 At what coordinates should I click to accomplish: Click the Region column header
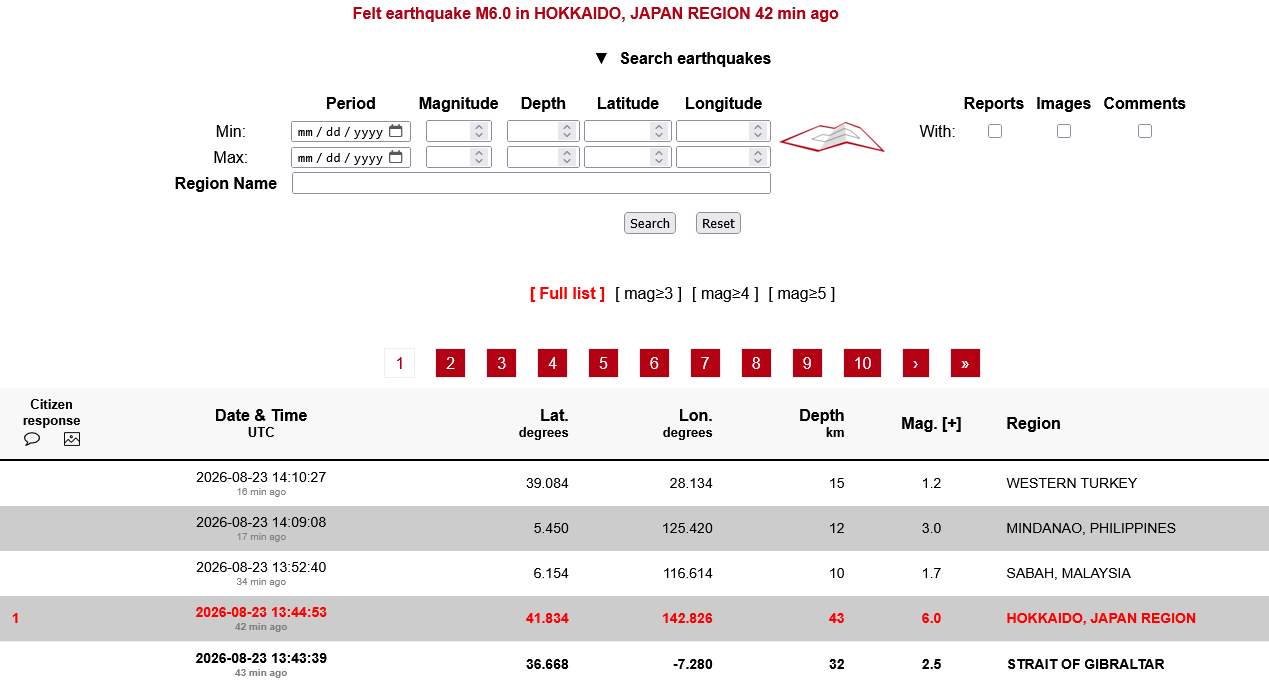pos(1033,423)
